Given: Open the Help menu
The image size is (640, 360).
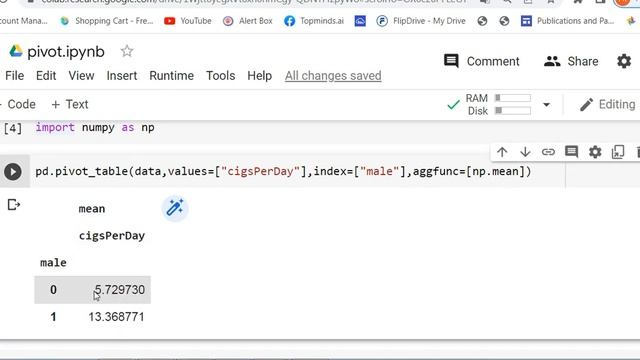Looking at the screenshot, I should coord(260,76).
